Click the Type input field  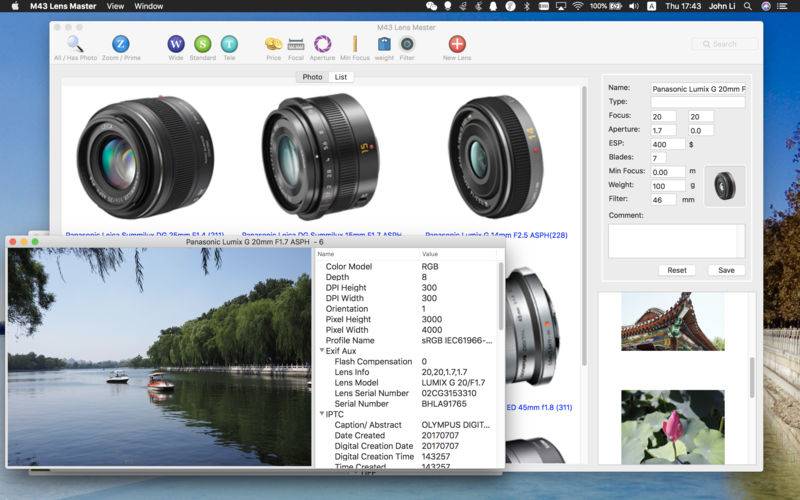[x=698, y=102]
